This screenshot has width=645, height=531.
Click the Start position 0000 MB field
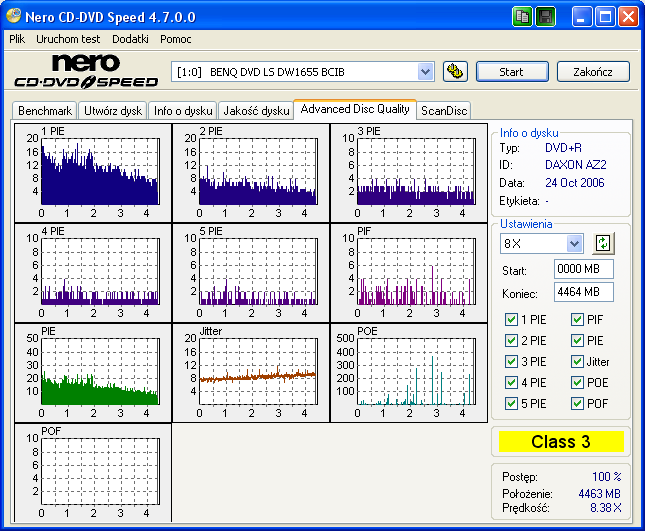tap(584, 269)
